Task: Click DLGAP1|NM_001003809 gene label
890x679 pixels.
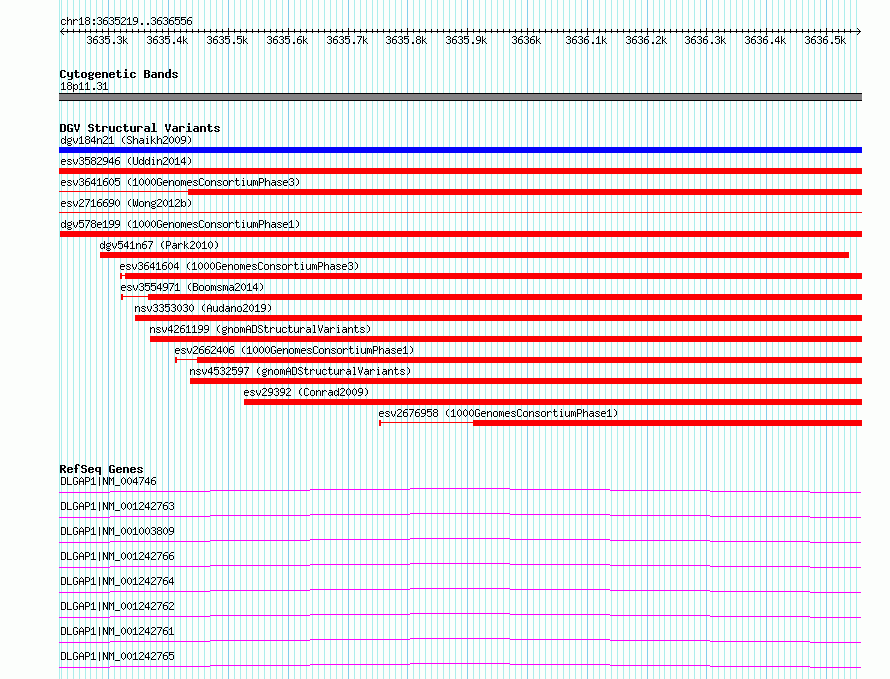Action: coord(117,531)
